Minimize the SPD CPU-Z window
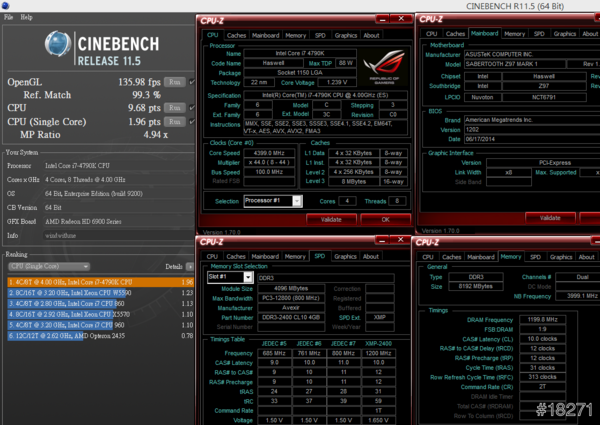The height and width of the screenshot is (425, 600). 382,240
